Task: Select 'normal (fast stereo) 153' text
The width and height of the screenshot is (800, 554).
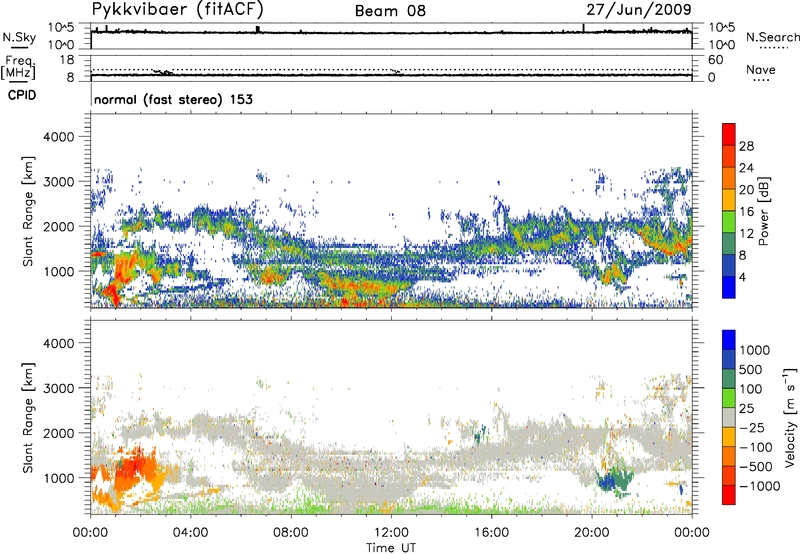Action: pyautogui.click(x=173, y=99)
